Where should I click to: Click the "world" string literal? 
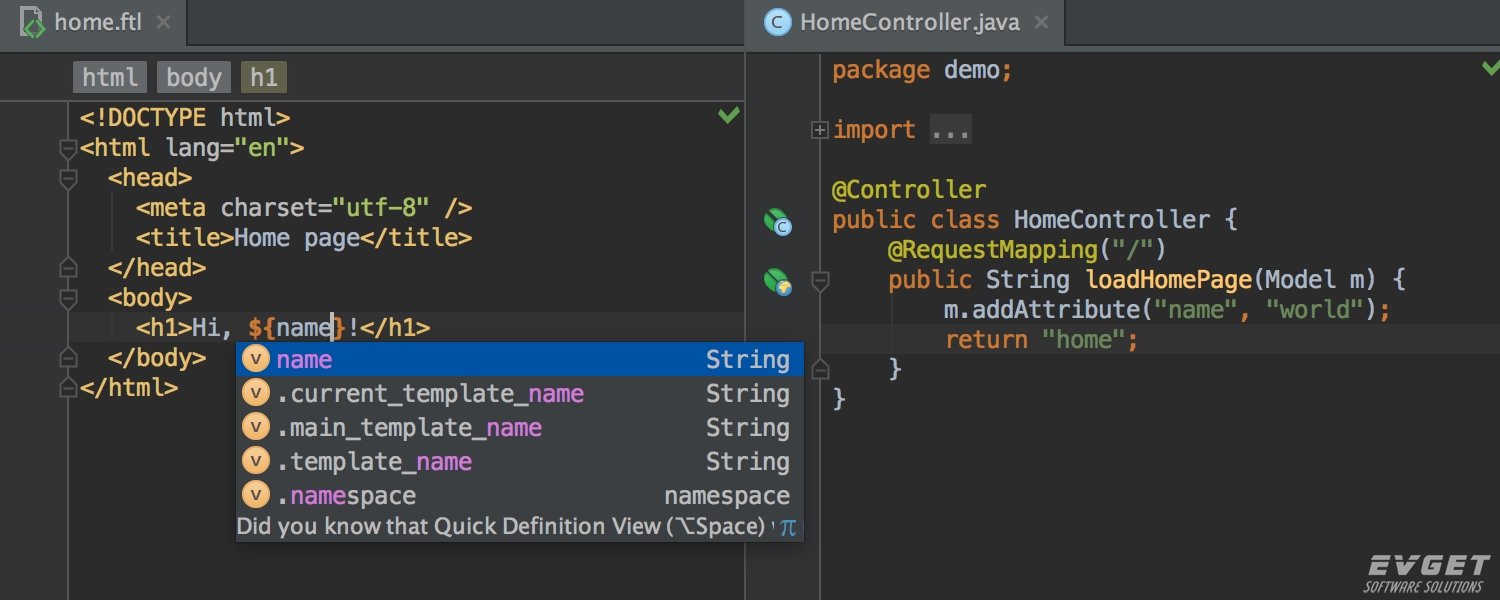click(x=1314, y=310)
